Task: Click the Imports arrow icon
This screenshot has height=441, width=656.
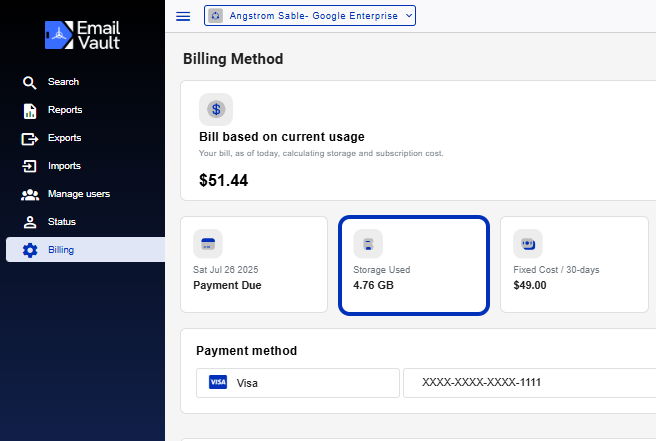Action: tap(29, 166)
